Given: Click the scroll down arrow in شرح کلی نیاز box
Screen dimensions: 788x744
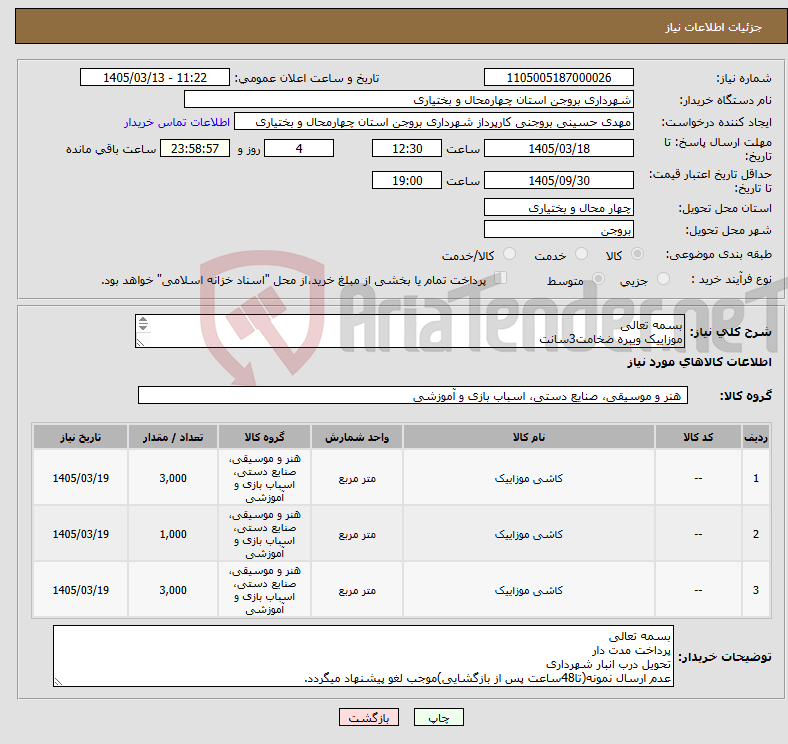Looking at the screenshot, I should pos(143,328).
